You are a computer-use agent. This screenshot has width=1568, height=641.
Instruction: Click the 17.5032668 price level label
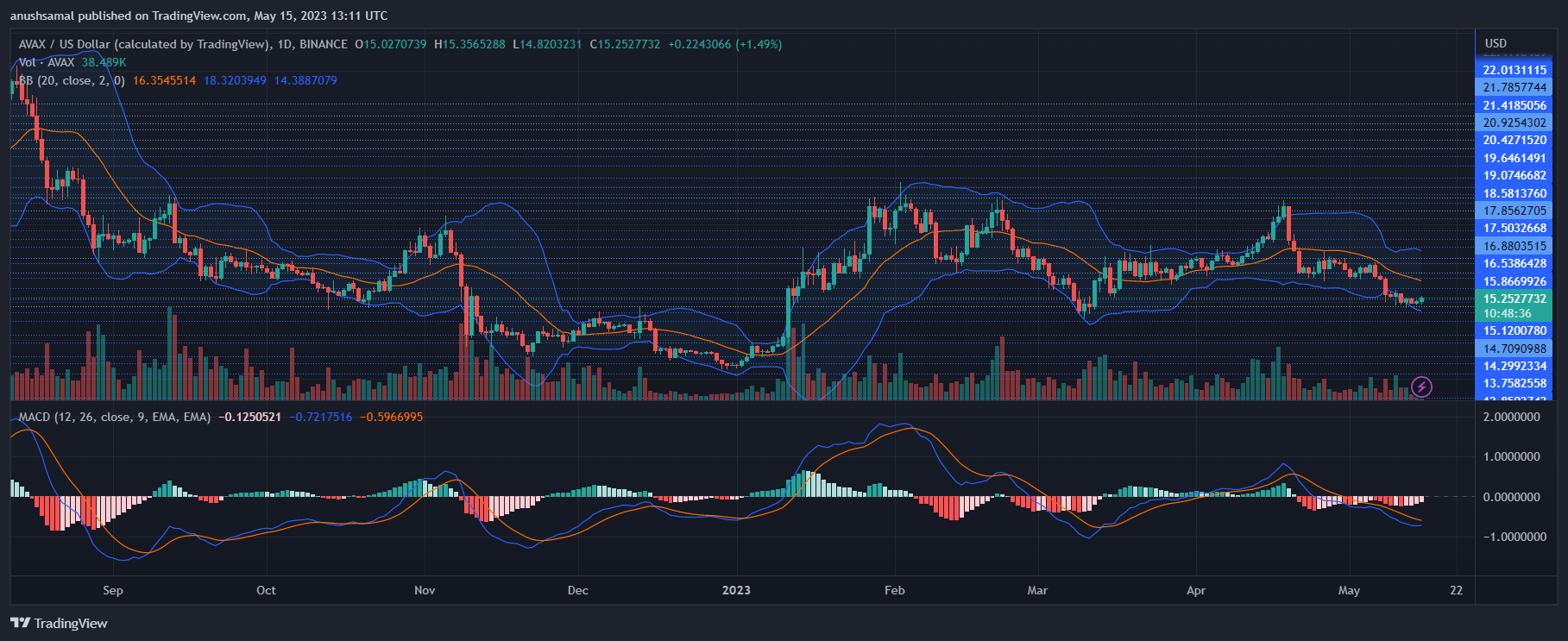[1514, 228]
